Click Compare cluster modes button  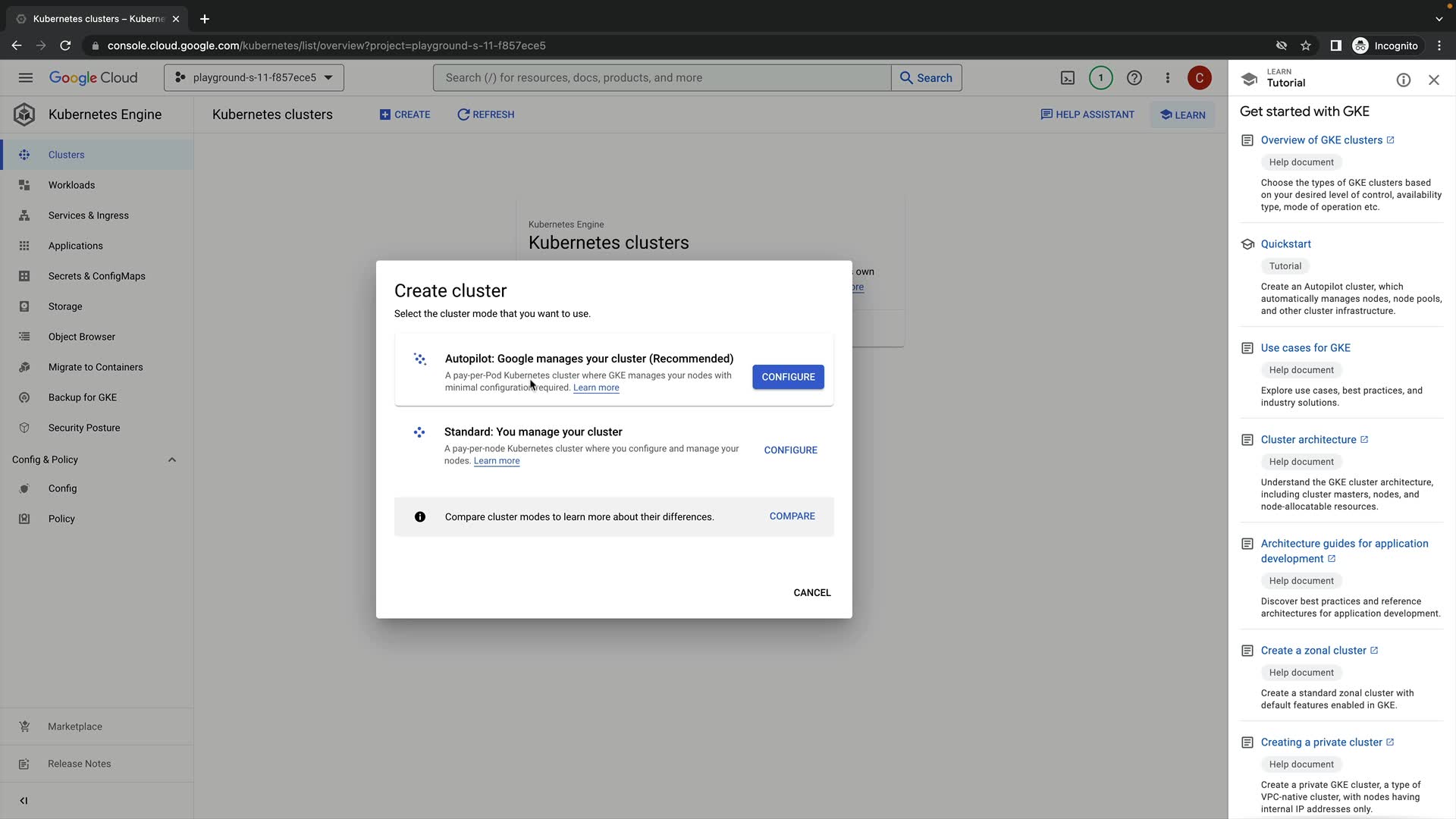(792, 516)
